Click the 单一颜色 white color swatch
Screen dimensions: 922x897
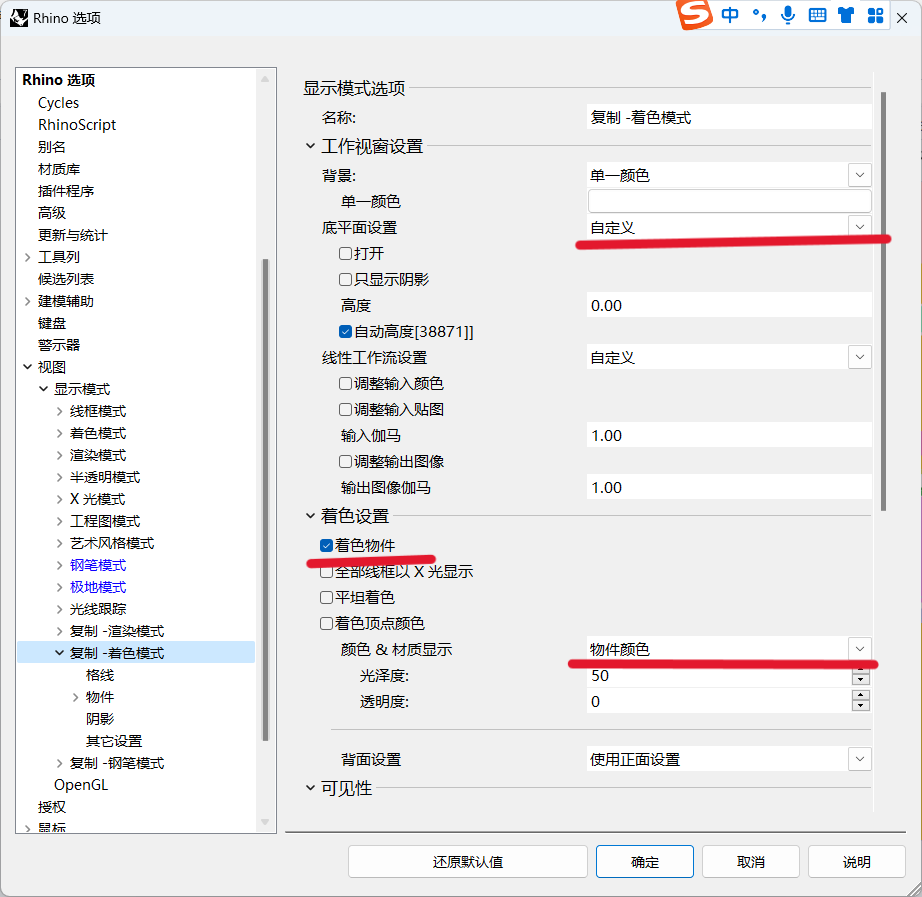click(729, 201)
